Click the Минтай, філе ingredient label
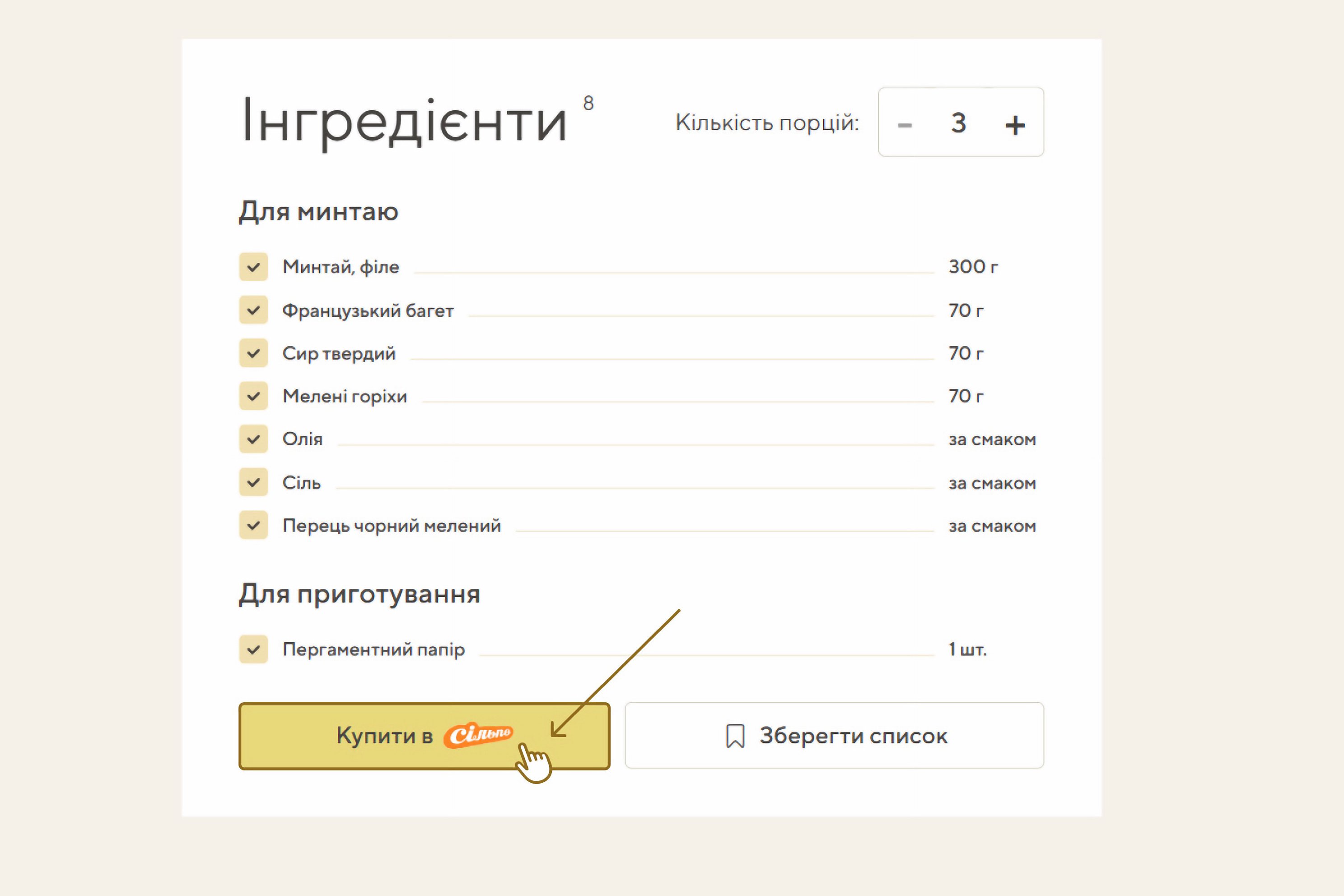Screen dimensions: 1344x896 [341, 267]
